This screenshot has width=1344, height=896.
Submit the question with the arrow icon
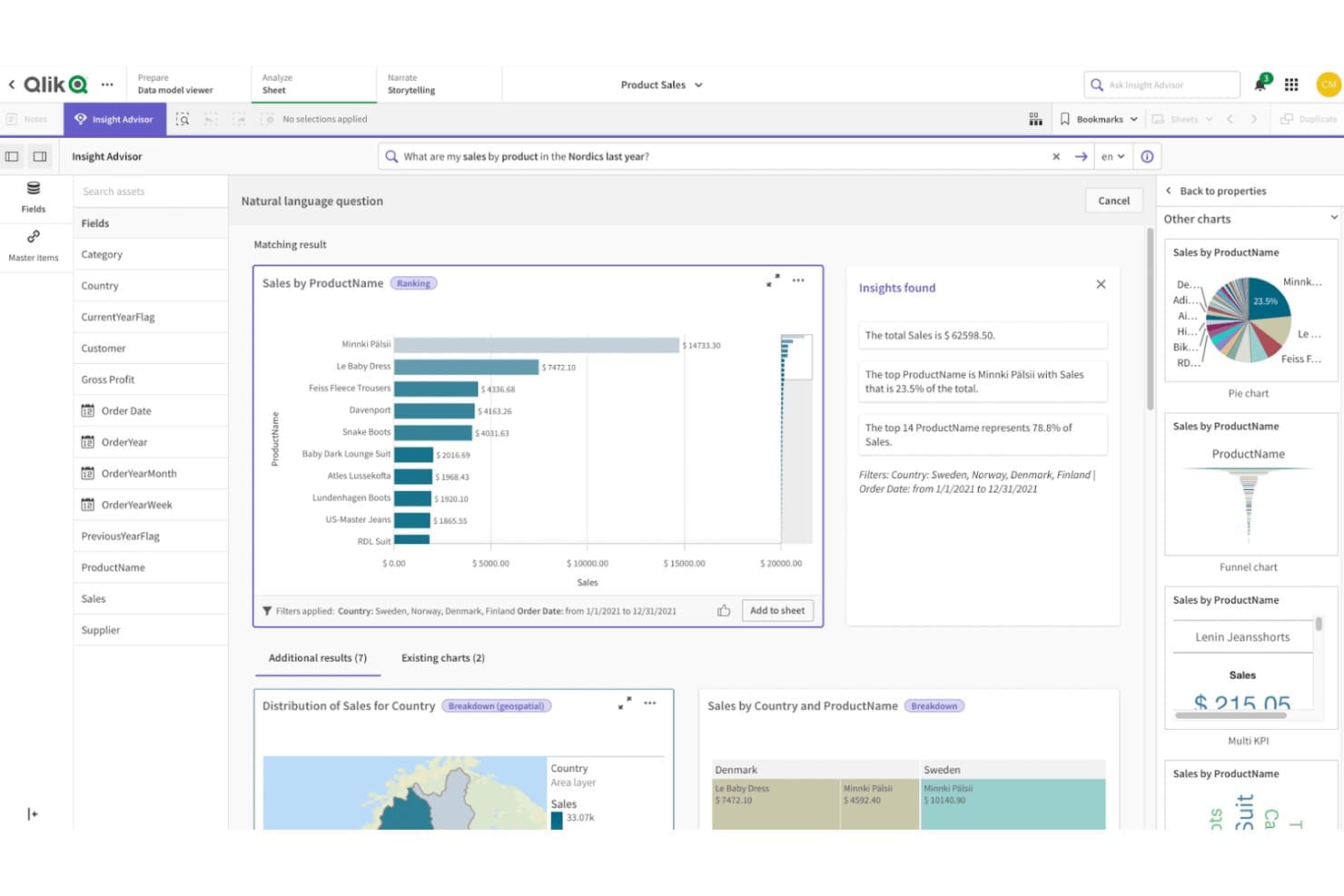pos(1081,156)
